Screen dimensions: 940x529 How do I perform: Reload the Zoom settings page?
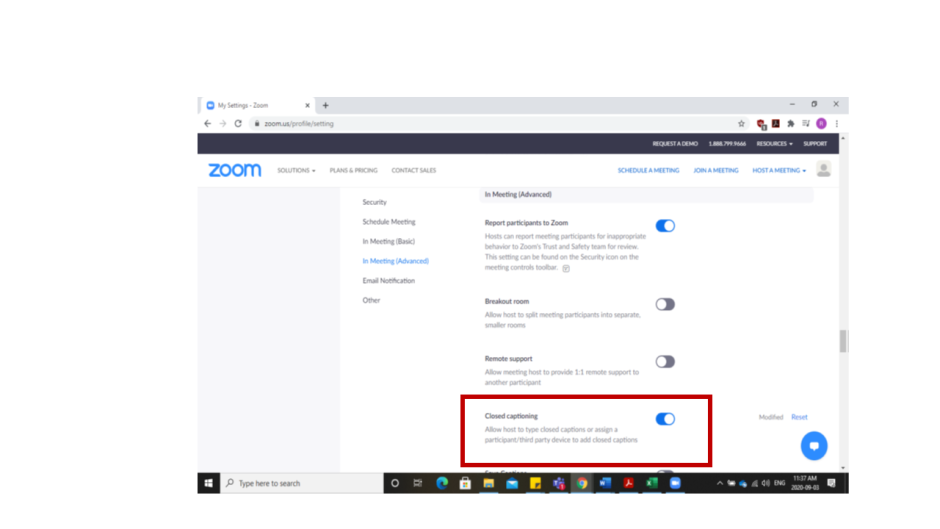point(238,124)
